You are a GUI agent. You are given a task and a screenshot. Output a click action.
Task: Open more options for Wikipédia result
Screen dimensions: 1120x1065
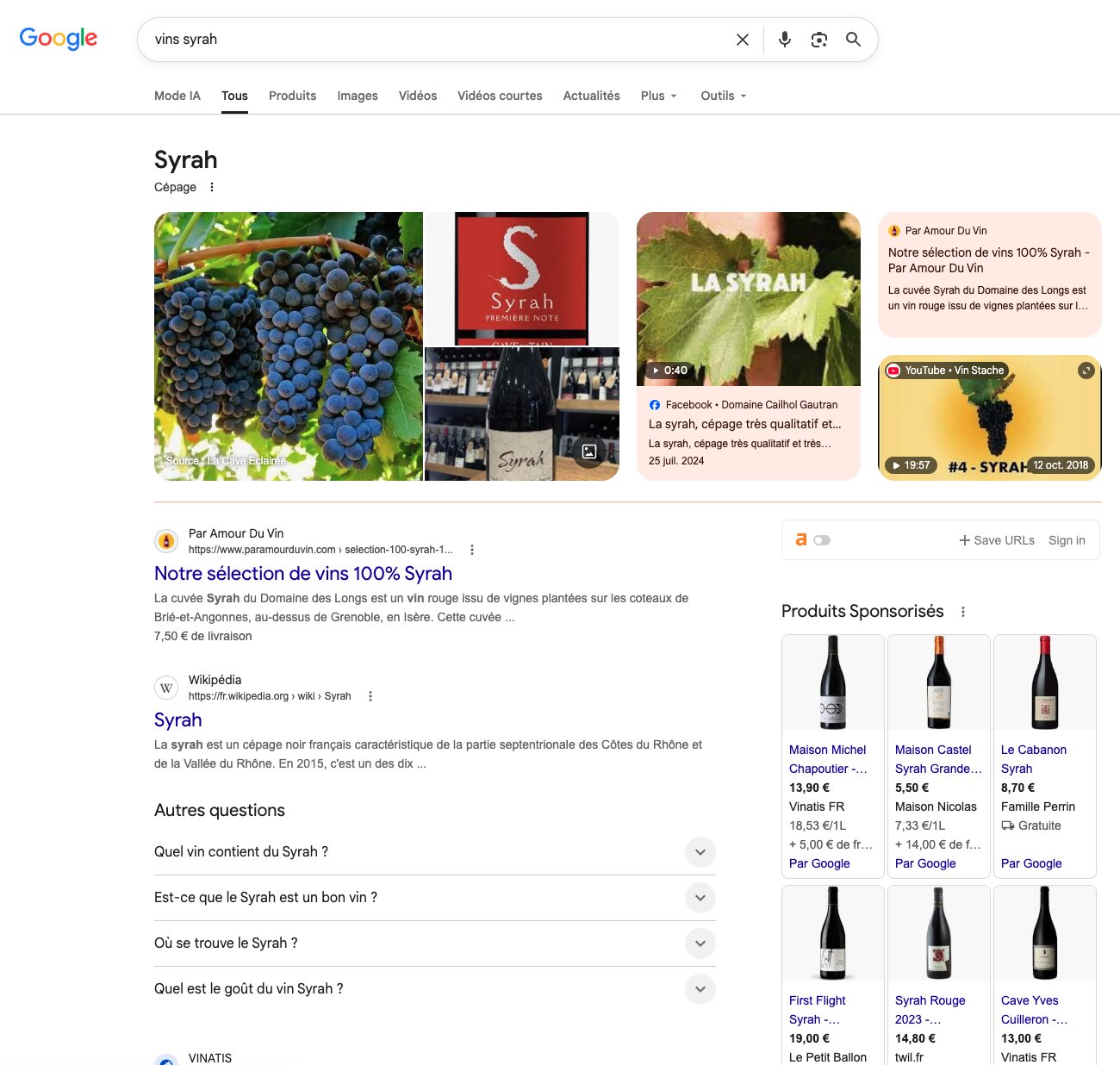click(370, 696)
